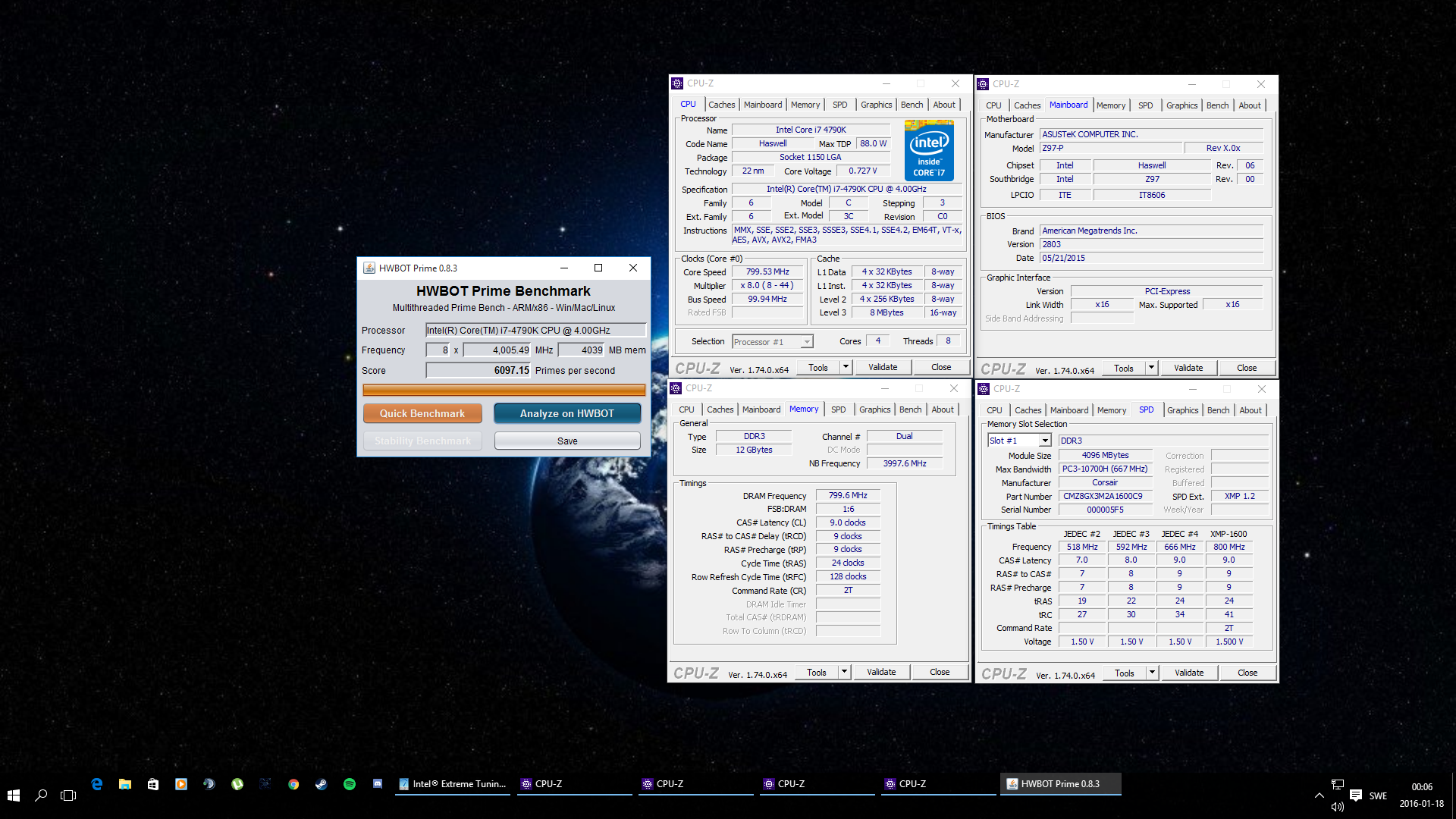Click the orange HWBOT benchmark progress bar
Viewport: 1456px width, 819px height.
tap(504, 390)
